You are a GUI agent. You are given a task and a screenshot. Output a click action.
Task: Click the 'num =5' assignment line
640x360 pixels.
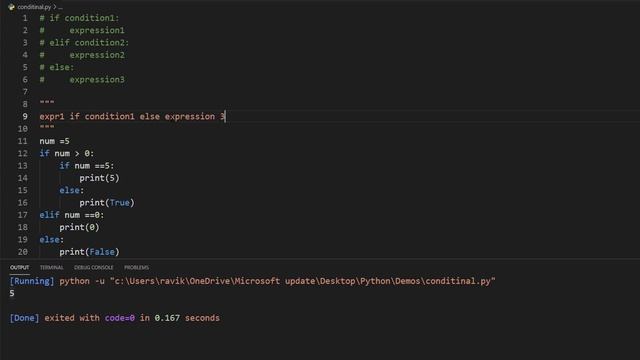[54, 141]
